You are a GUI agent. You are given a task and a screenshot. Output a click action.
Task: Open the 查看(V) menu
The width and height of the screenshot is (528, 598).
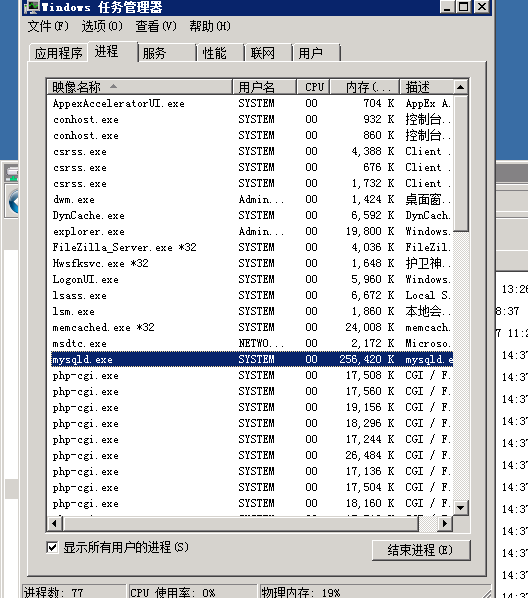coord(156,26)
